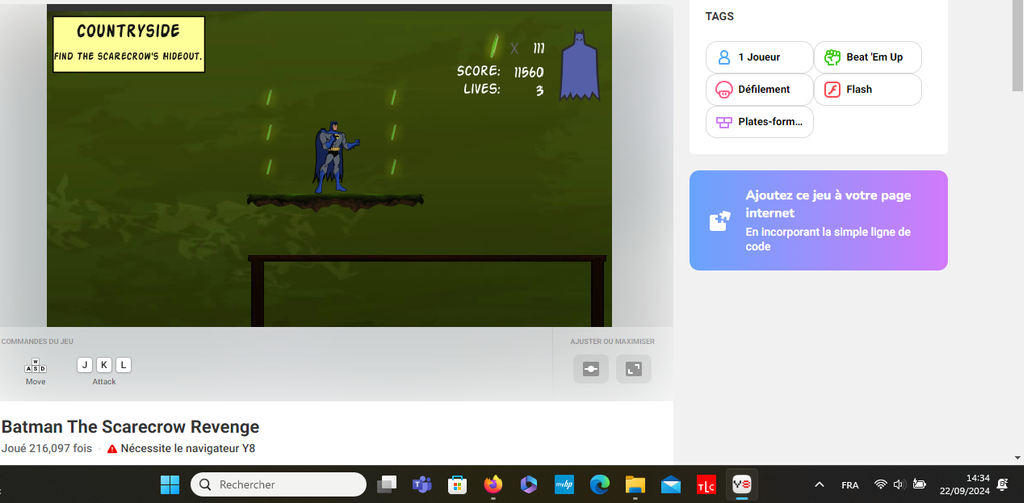Click the fullscreen maximize game button
The height and width of the screenshot is (503, 1024).
click(633, 369)
